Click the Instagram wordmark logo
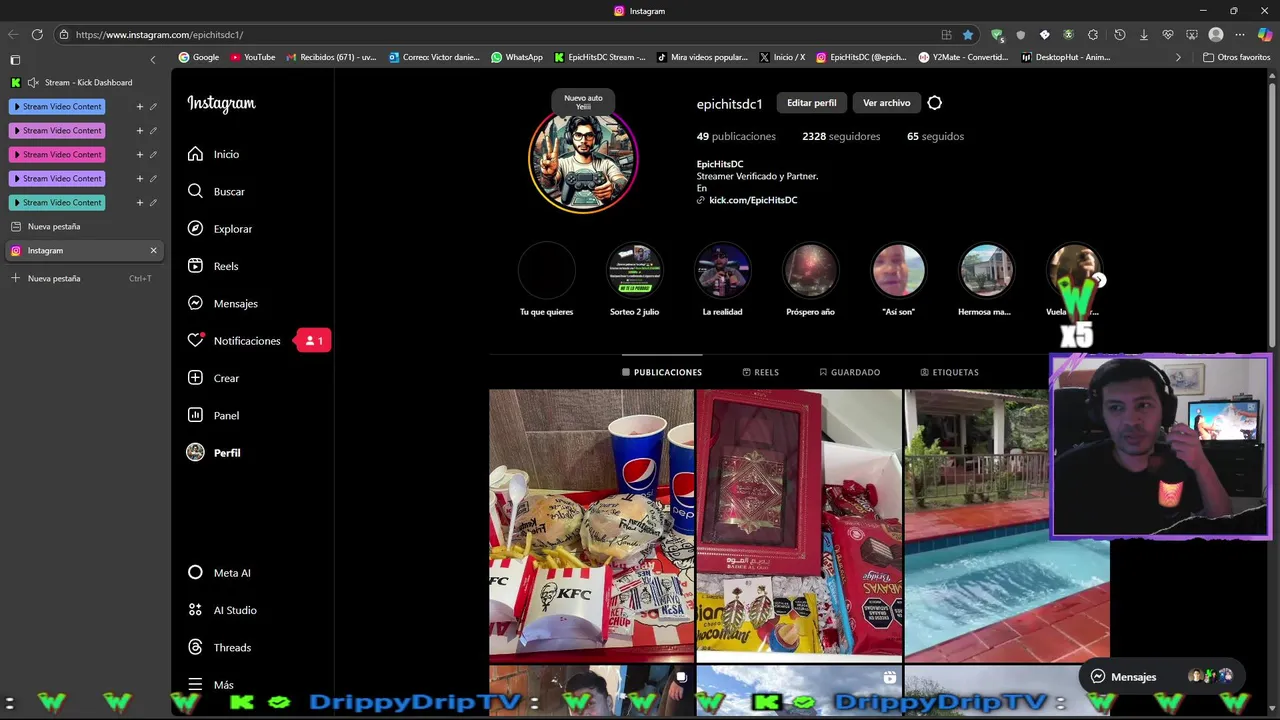Screen dimensions: 1280x720 click(221, 103)
